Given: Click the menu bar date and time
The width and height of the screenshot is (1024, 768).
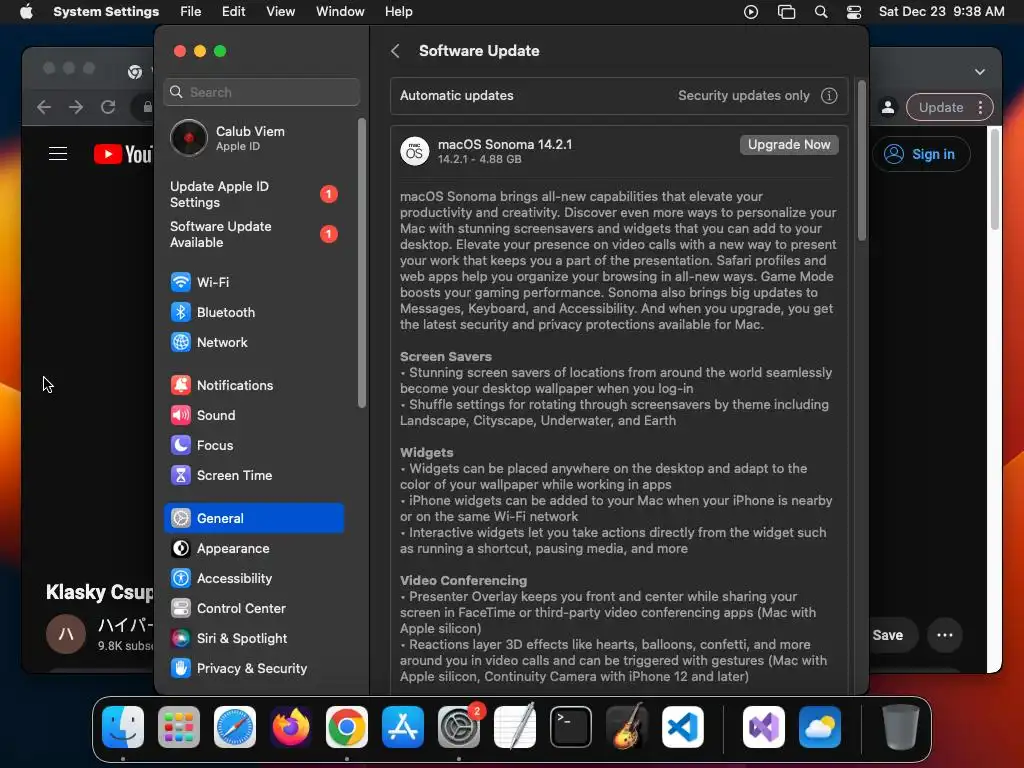Looking at the screenshot, I should pyautogui.click(x=941, y=12).
